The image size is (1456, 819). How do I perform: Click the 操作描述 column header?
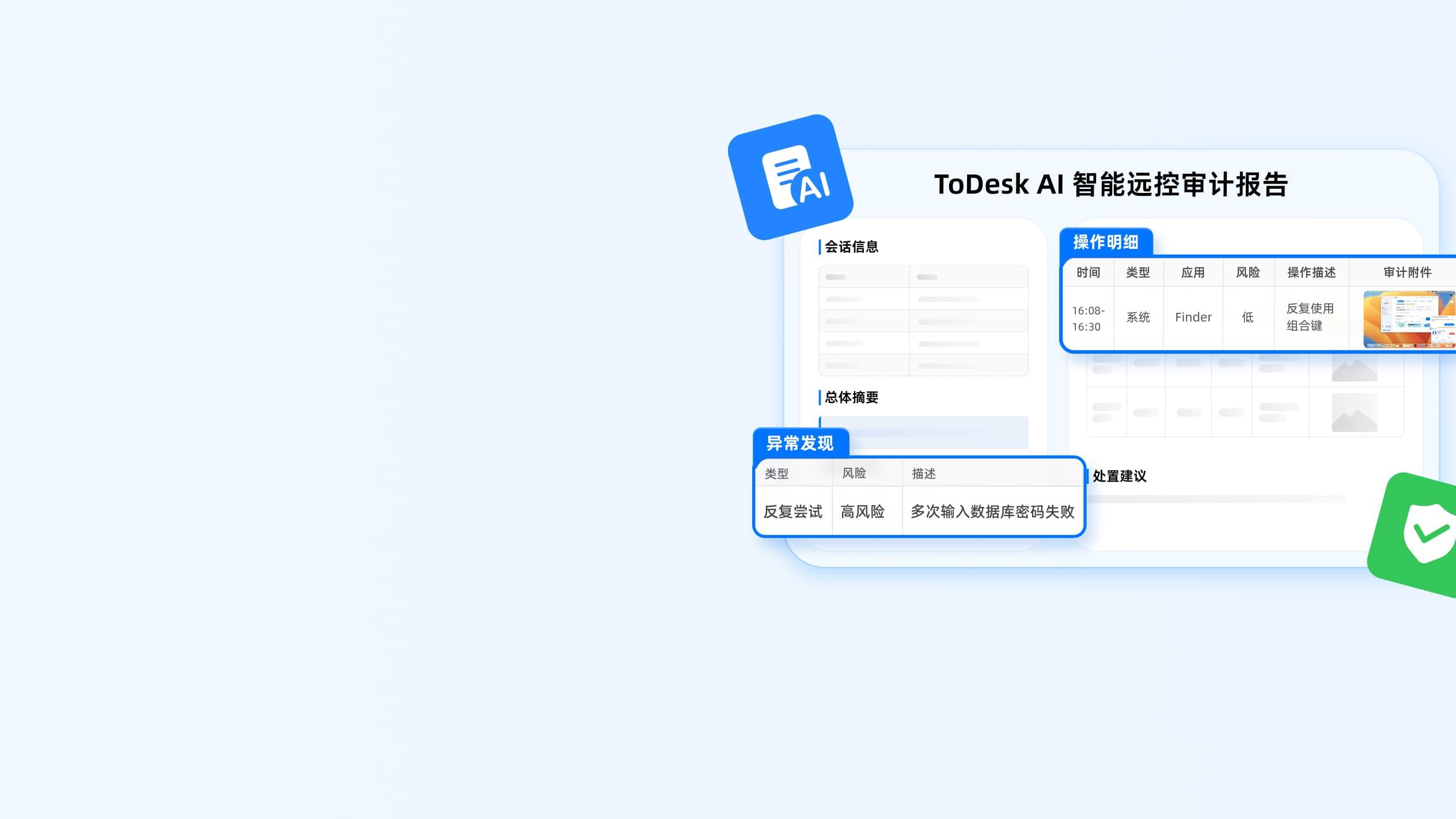coord(1311,272)
